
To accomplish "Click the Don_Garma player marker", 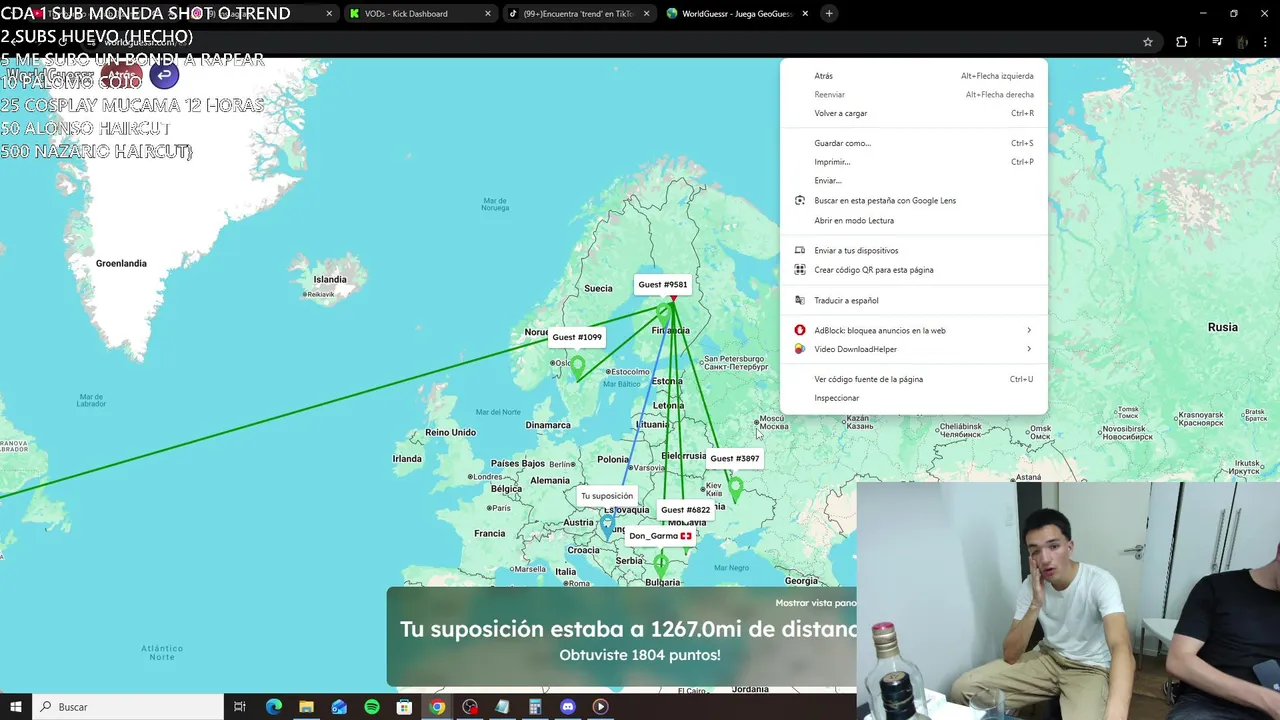I will pyautogui.click(x=660, y=536).
